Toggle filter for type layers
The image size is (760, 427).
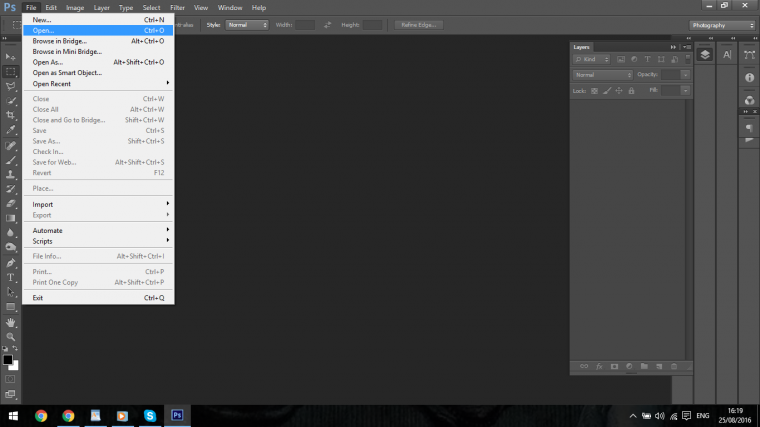(x=648, y=59)
